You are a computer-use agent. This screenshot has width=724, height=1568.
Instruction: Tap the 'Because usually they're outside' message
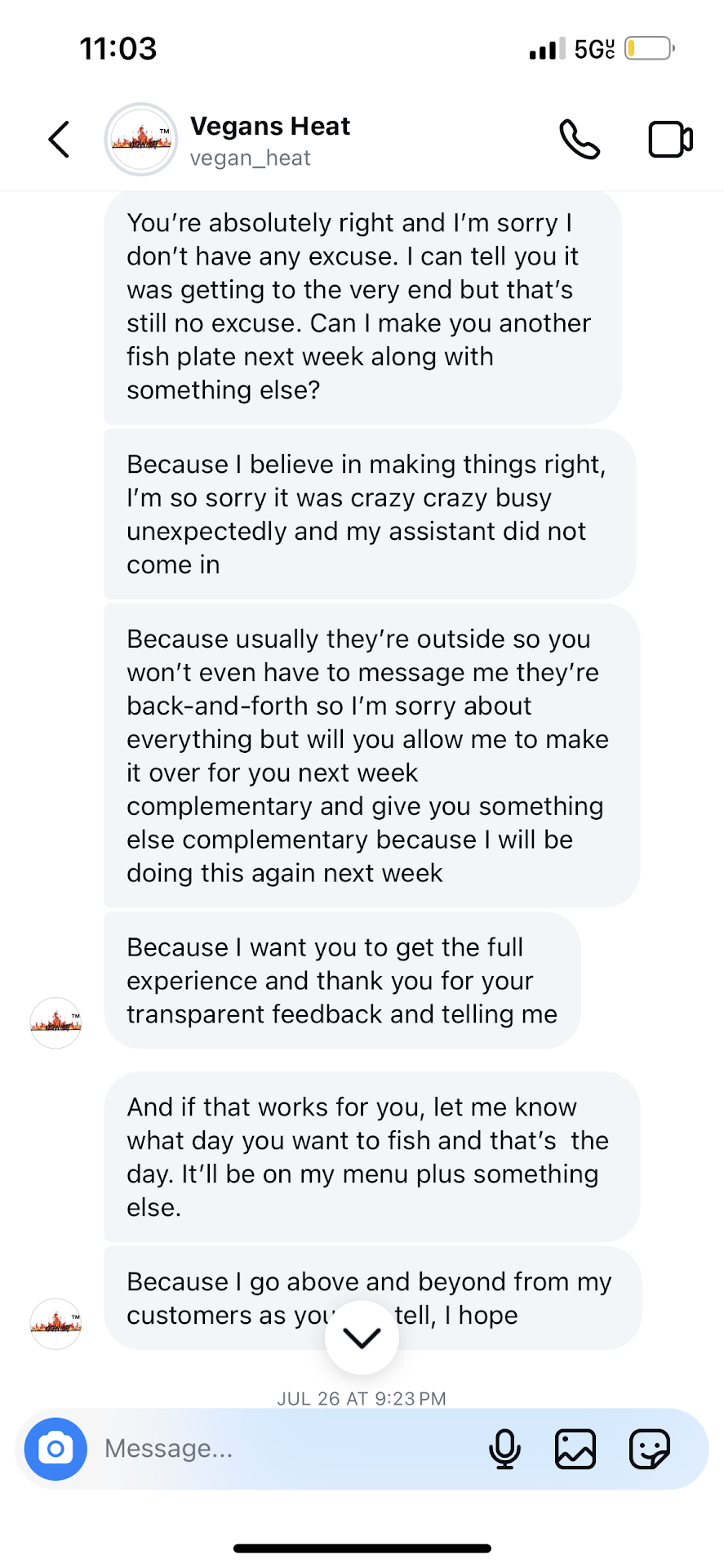point(371,755)
